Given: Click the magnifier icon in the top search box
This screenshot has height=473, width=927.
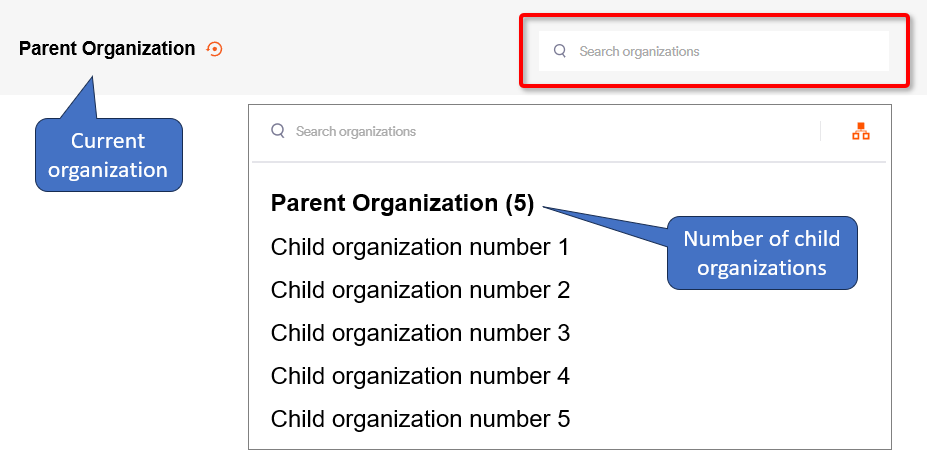Looking at the screenshot, I should (x=560, y=51).
